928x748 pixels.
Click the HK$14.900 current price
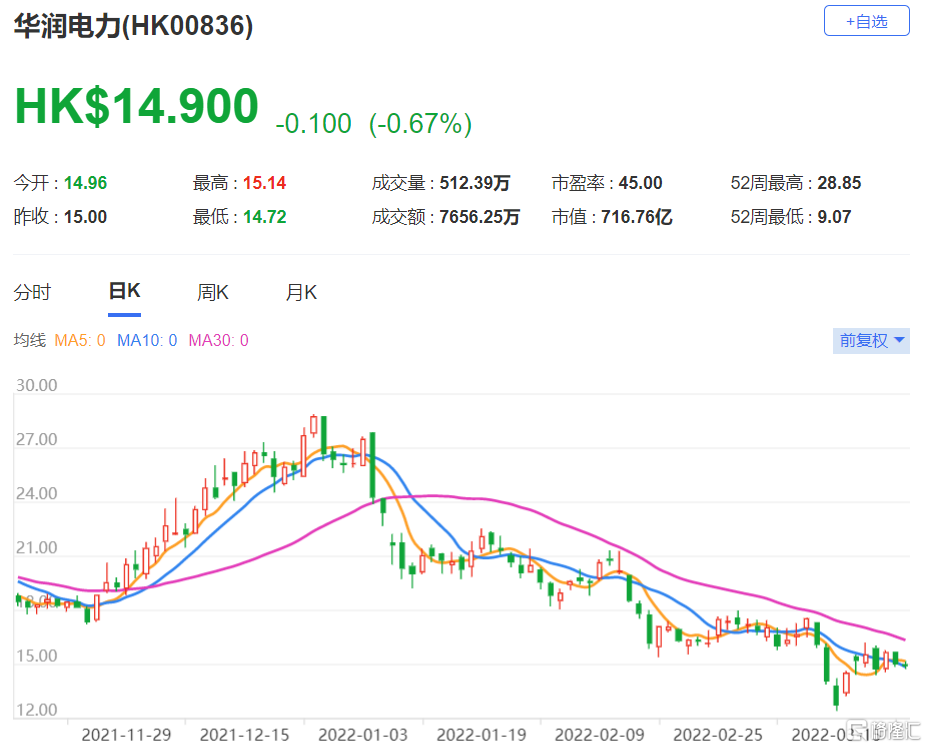(136, 107)
